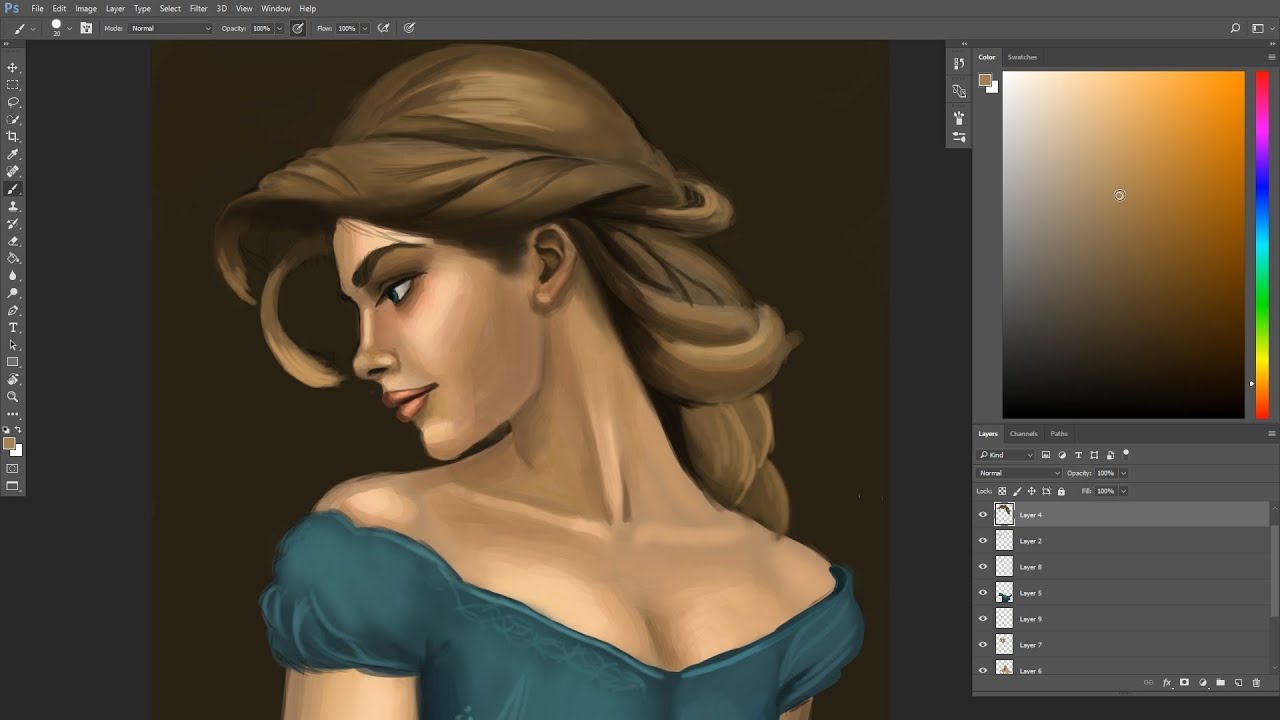Switch to the Swatches tab

point(1022,57)
